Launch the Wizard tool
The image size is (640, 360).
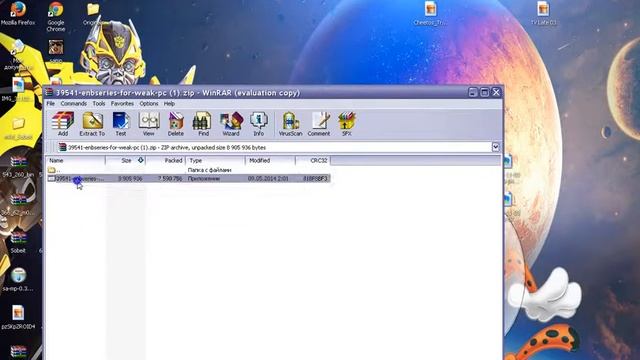pos(231,124)
